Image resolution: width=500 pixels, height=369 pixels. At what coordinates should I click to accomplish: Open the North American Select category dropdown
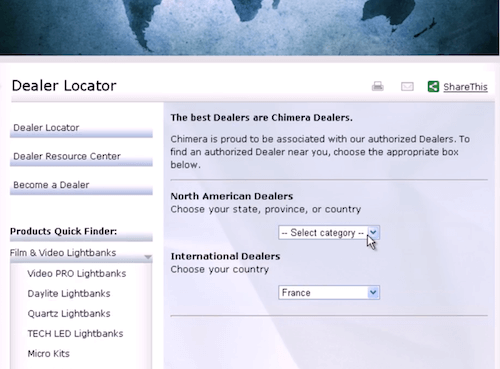(x=329, y=233)
